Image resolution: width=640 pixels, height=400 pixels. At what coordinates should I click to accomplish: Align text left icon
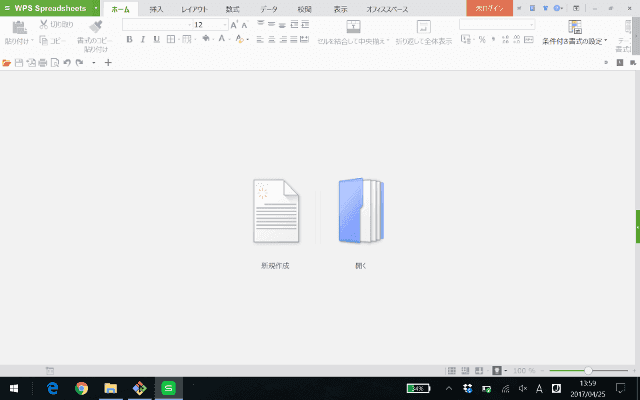tap(260, 39)
